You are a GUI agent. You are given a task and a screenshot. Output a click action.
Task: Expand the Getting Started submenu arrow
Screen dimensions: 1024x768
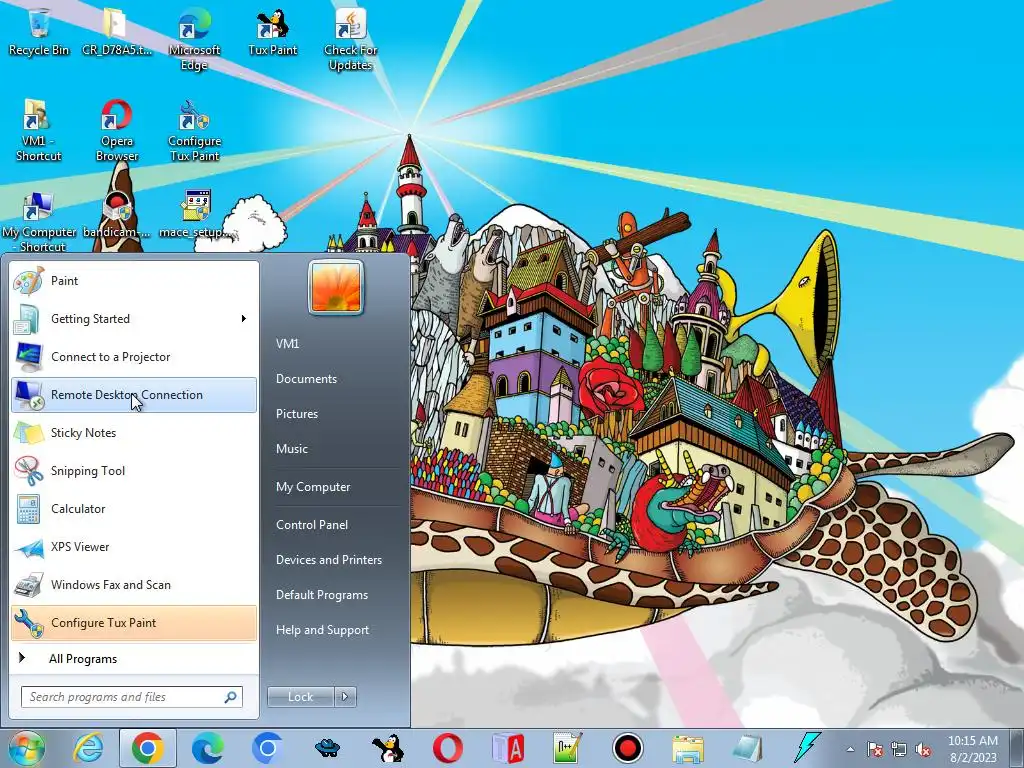pyautogui.click(x=244, y=319)
